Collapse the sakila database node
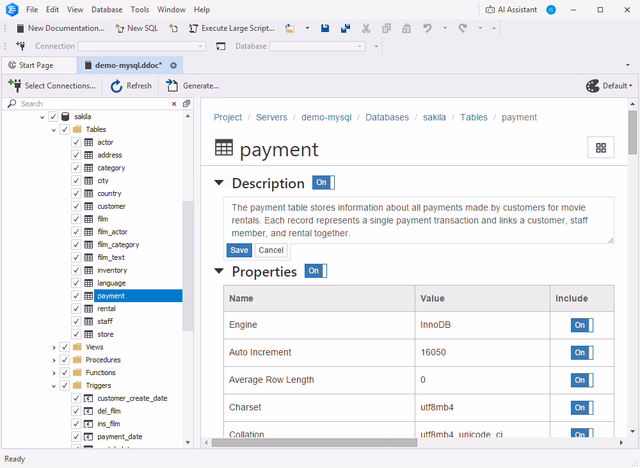Image resolution: width=640 pixels, height=468 pixels. point(42,117)
